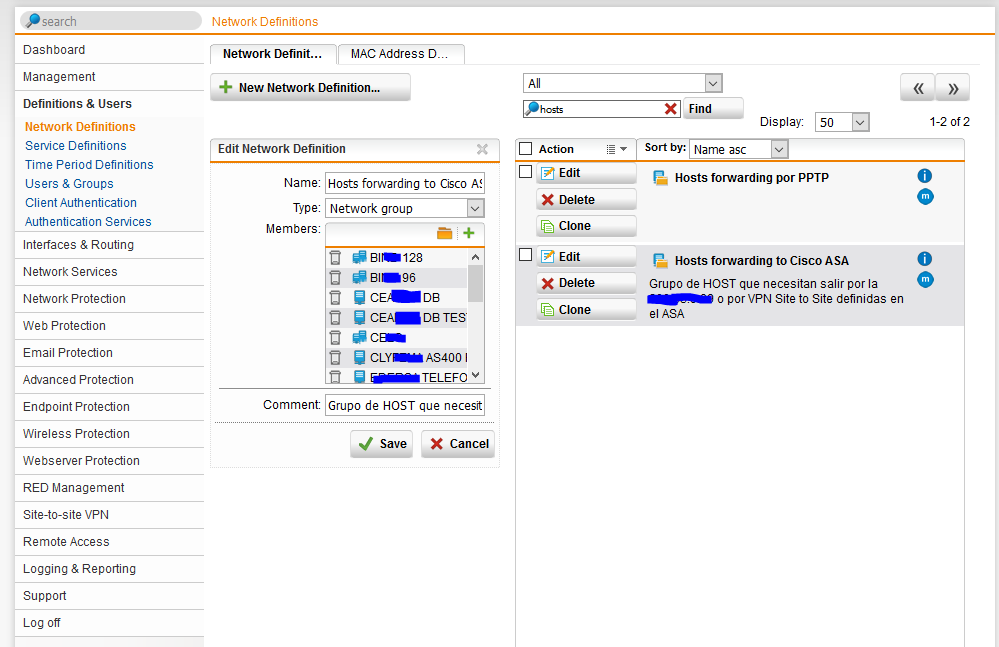Viewport: 999px width, 647px height.
Task: Open the Sort by dropdown
Action: click(738, 149)
